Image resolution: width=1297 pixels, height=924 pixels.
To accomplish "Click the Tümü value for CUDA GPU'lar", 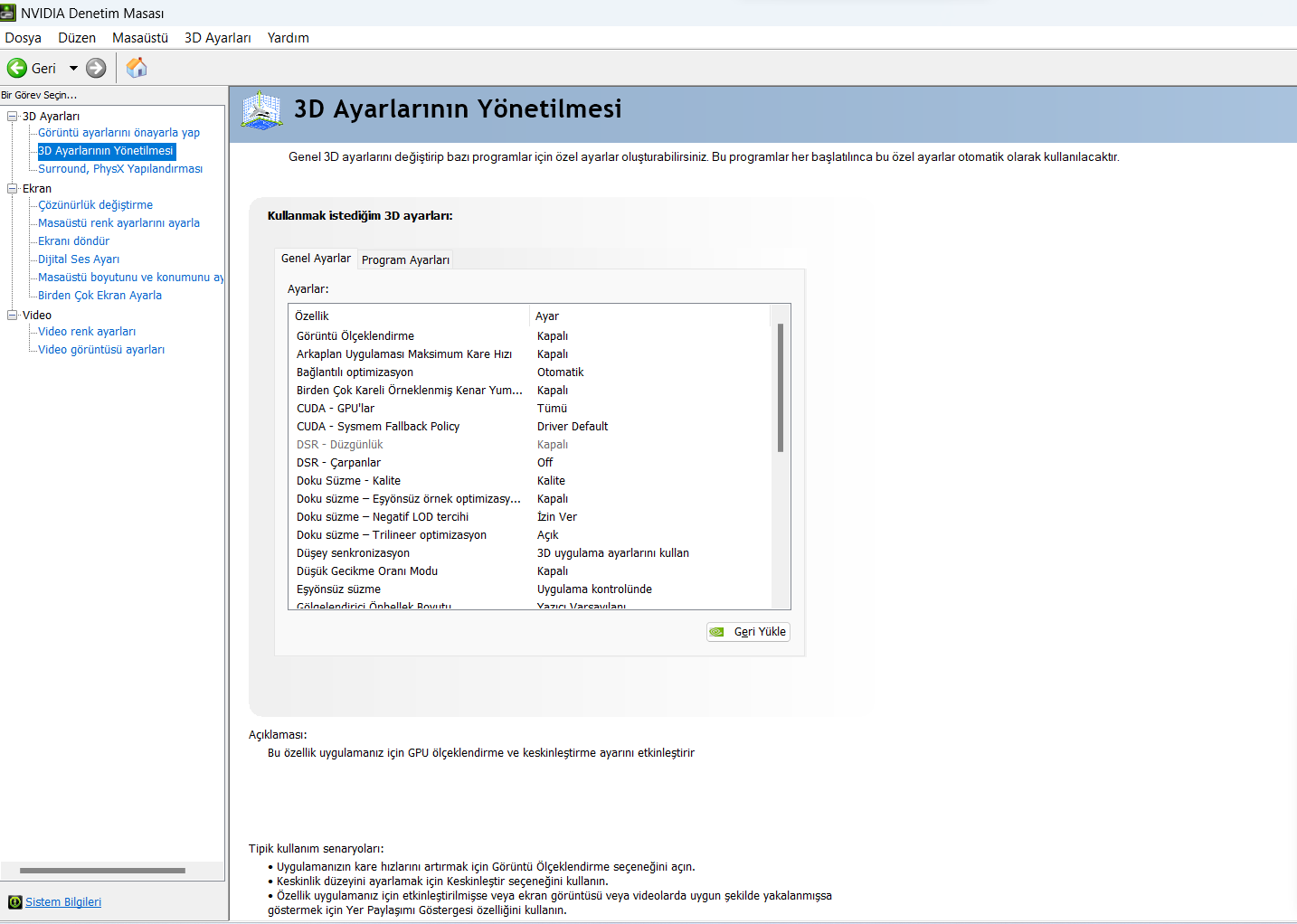I will [552, 409].
